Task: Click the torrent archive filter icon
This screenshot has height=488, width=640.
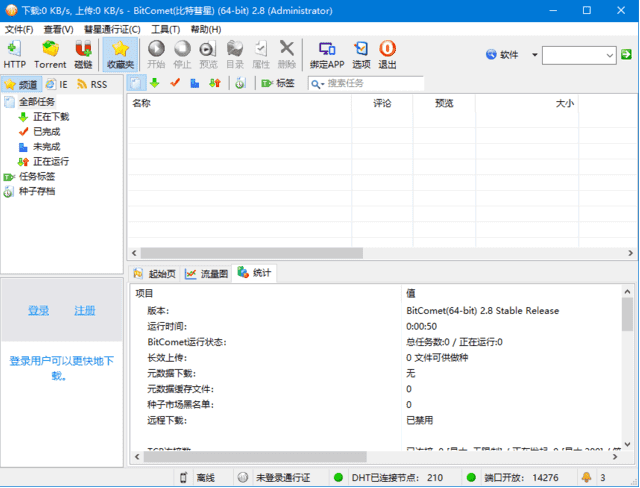Action: tap(240, 83)
